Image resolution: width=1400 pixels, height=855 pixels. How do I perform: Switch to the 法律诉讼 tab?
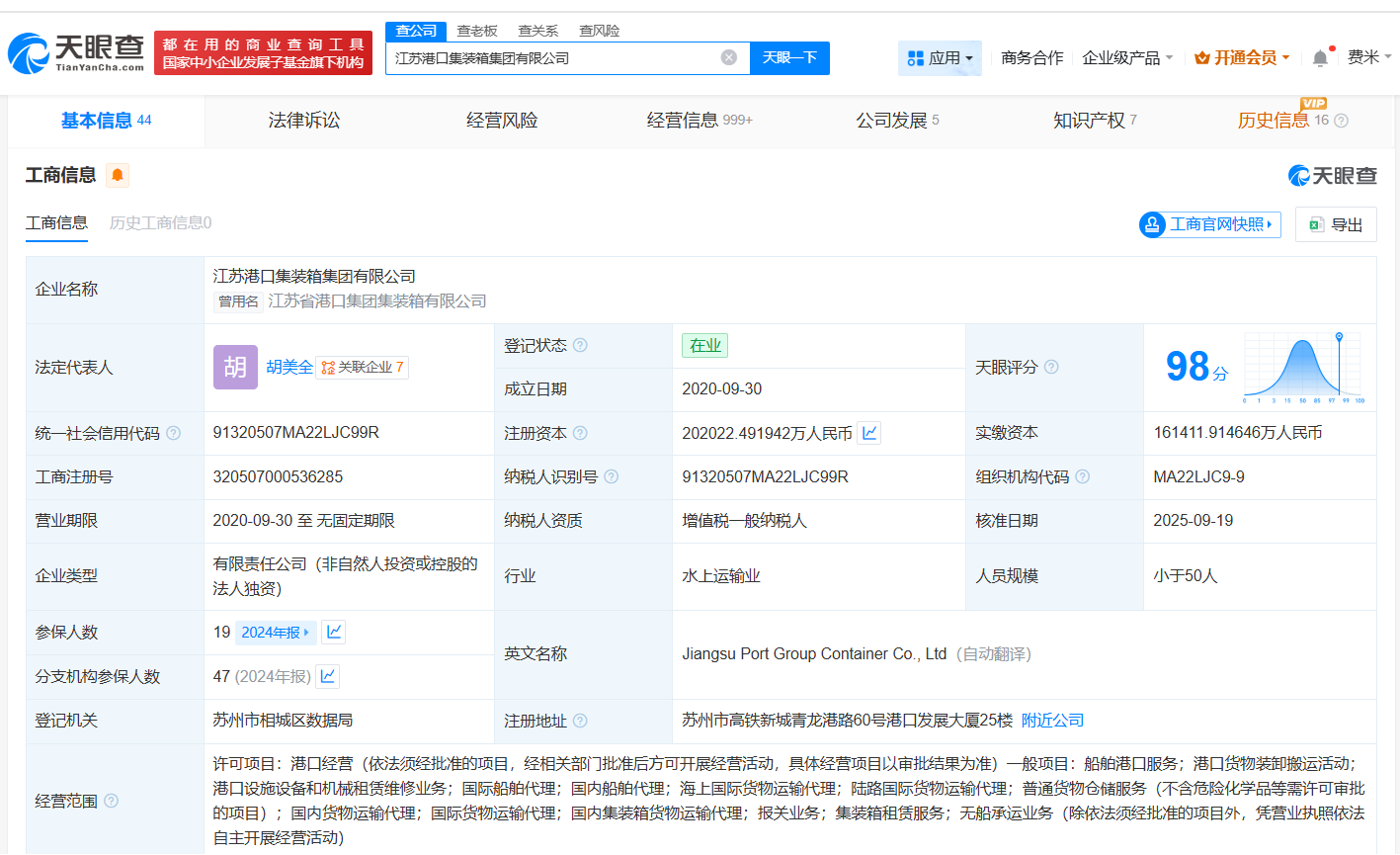click(302, 121)
